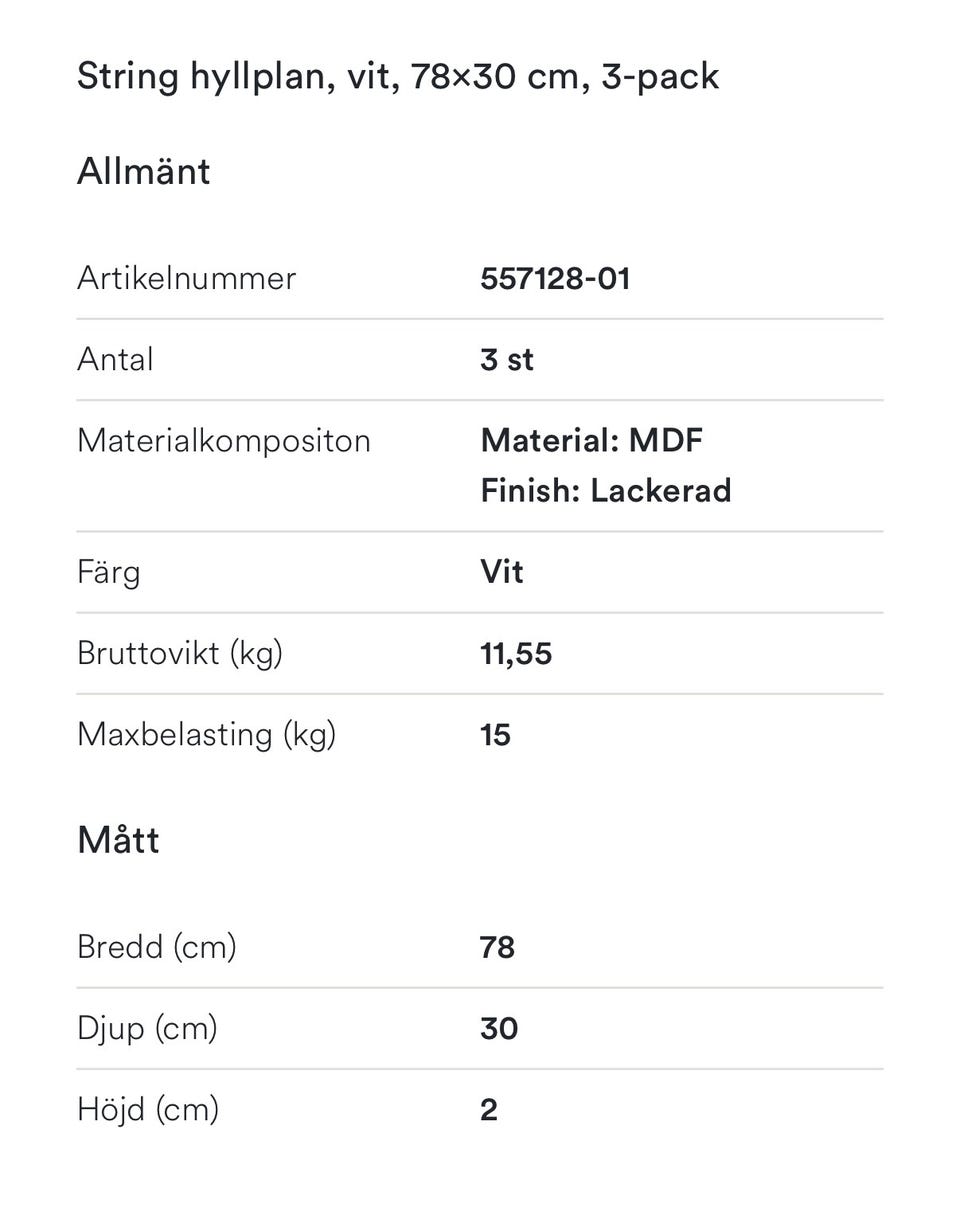
Task: Select the gross weight value 11,55
Action: 515,654
